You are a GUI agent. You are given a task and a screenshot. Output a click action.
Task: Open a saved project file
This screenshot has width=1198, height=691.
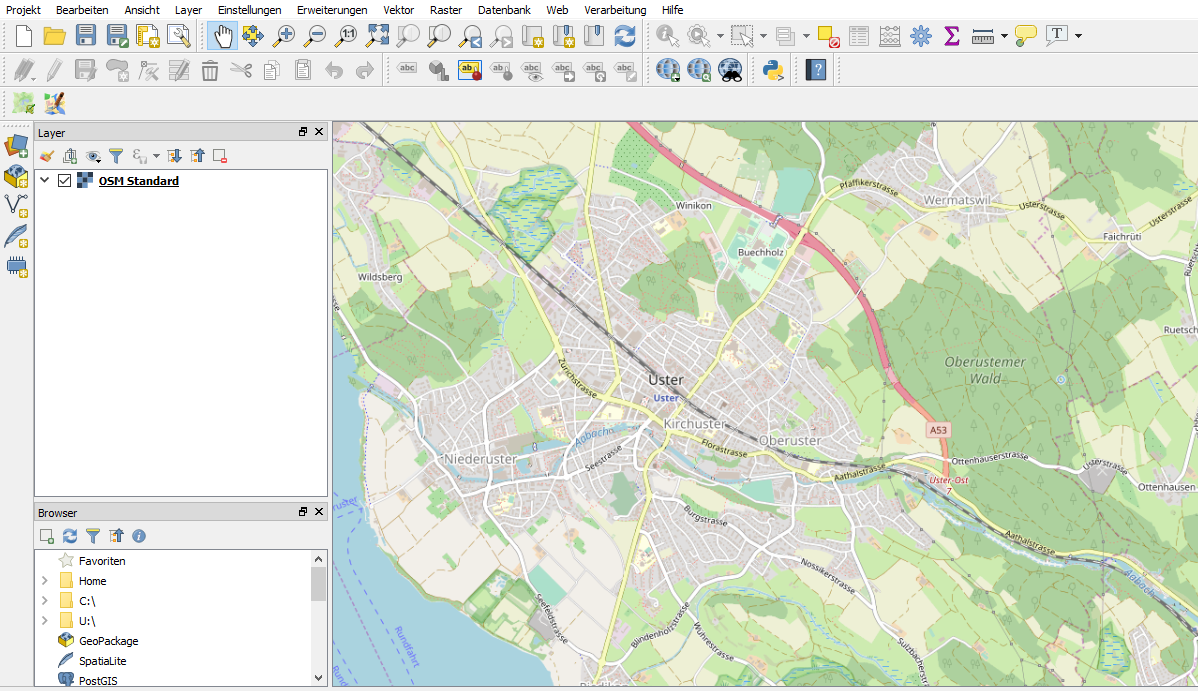(55, 35)
